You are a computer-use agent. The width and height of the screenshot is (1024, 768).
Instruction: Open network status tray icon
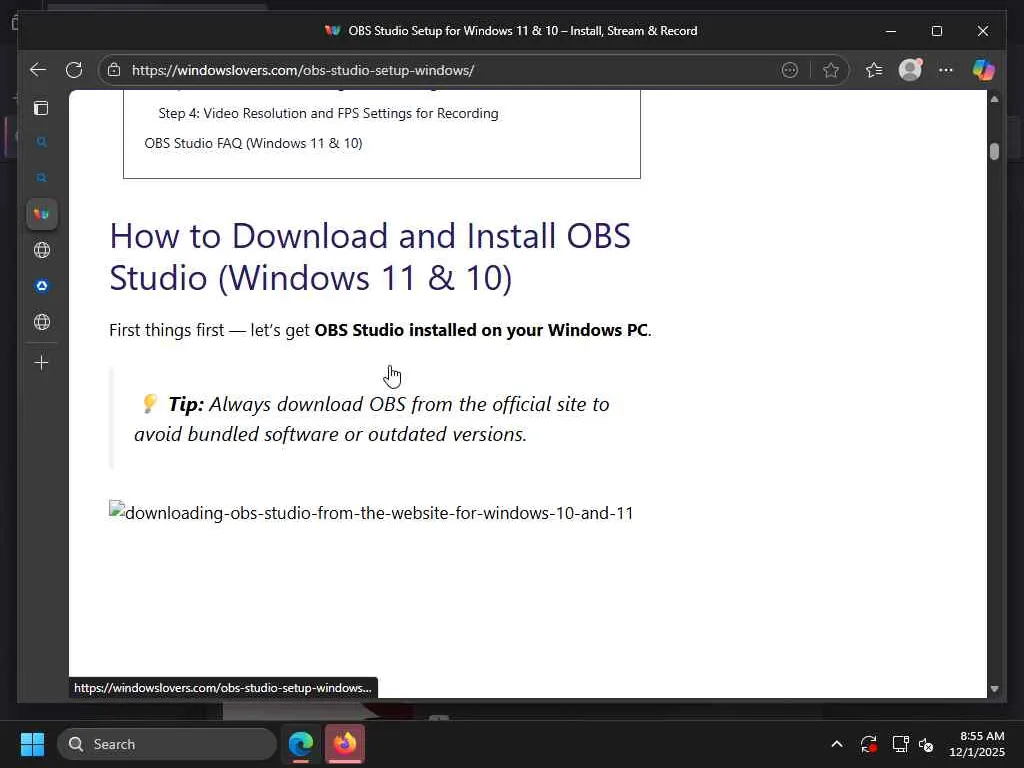point(901,744)
